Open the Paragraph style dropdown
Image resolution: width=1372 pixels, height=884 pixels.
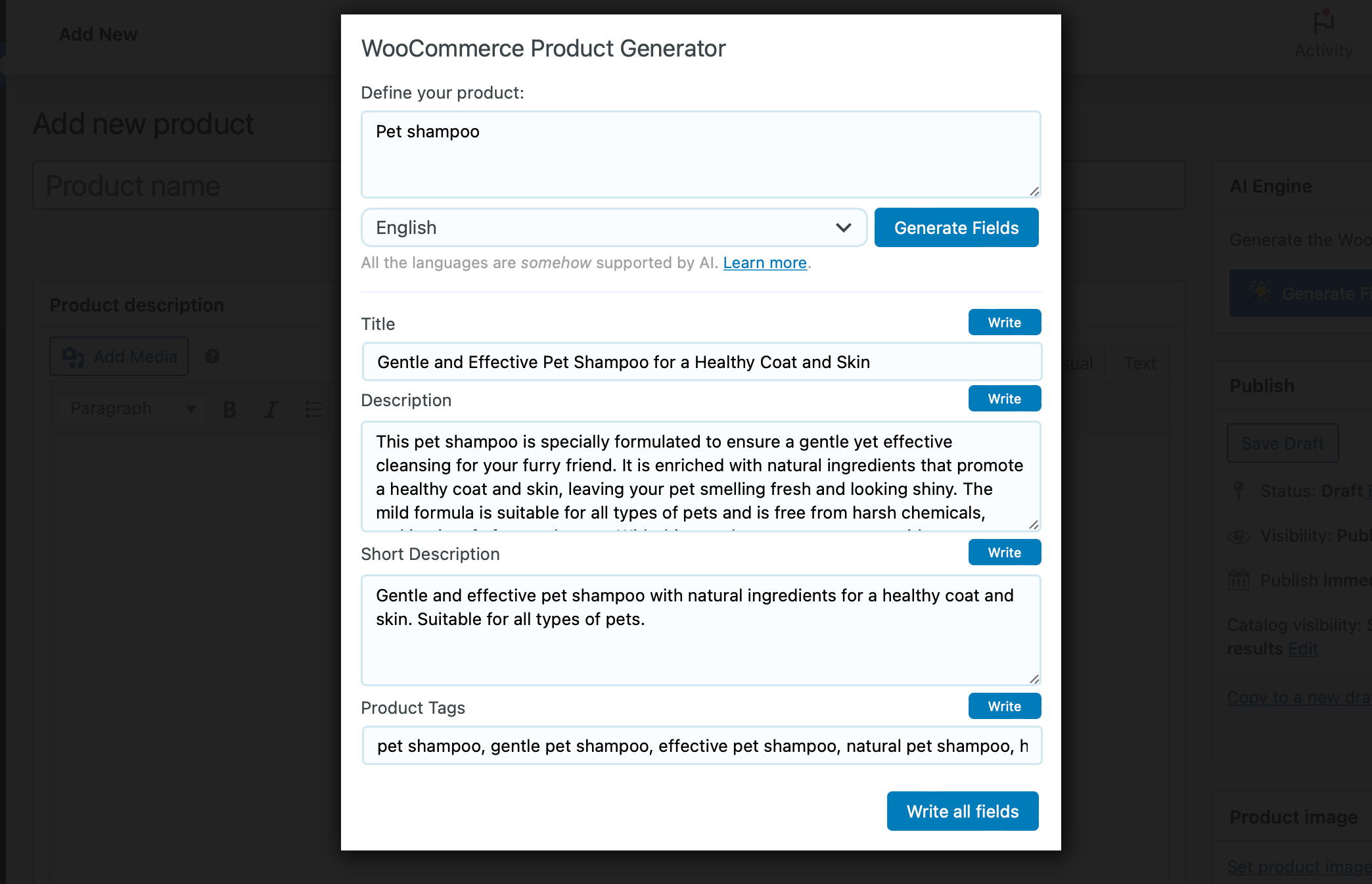tap(129, 408)
